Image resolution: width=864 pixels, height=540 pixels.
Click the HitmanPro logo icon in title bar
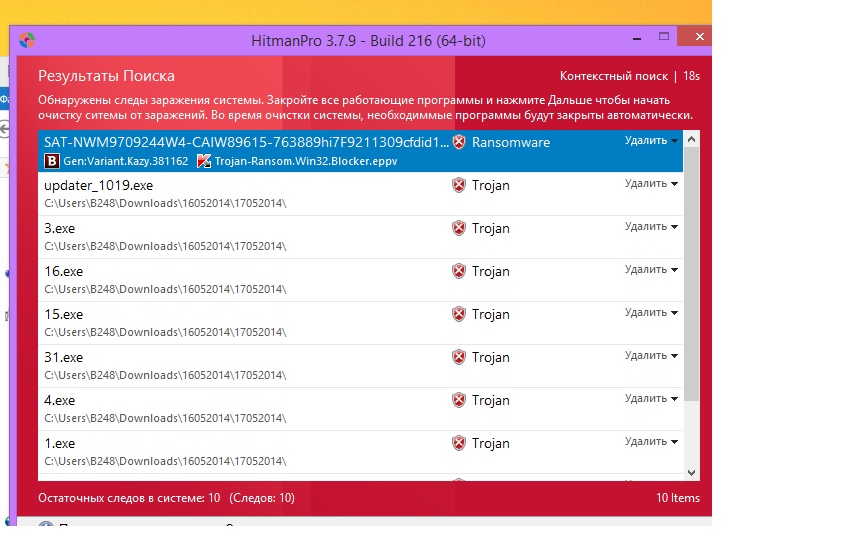27,40
